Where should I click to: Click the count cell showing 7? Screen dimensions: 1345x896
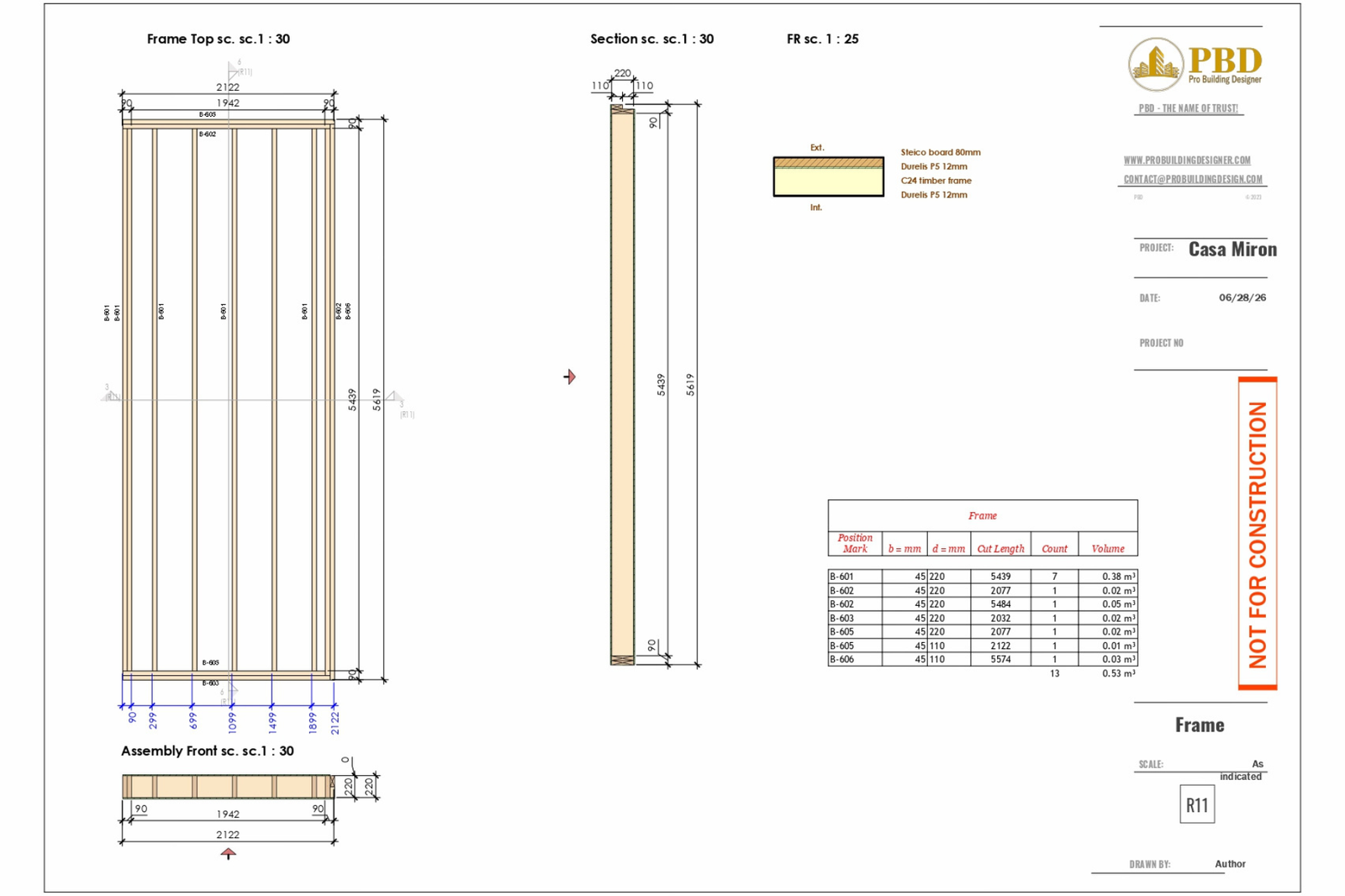[x=1054, y=577]
